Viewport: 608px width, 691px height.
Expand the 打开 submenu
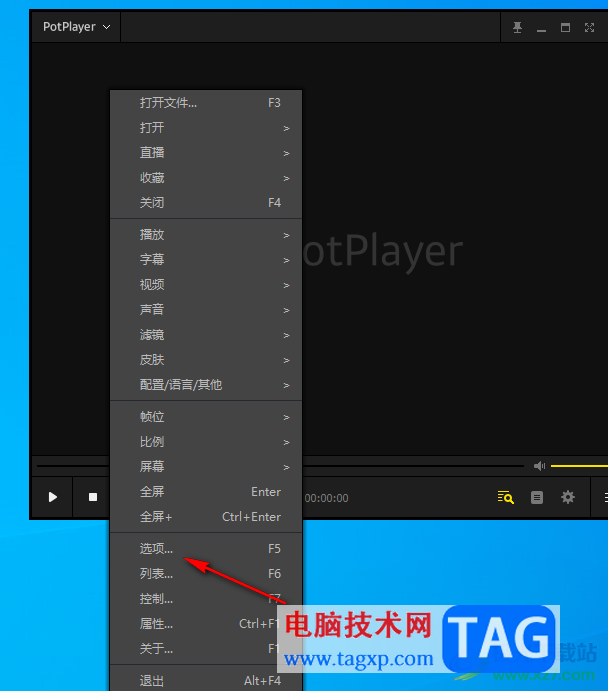206,128
